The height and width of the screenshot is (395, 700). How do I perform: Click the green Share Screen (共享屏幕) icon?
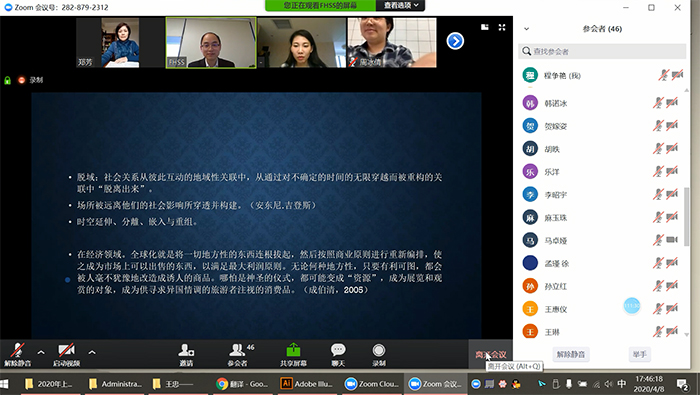click(293, 350)
